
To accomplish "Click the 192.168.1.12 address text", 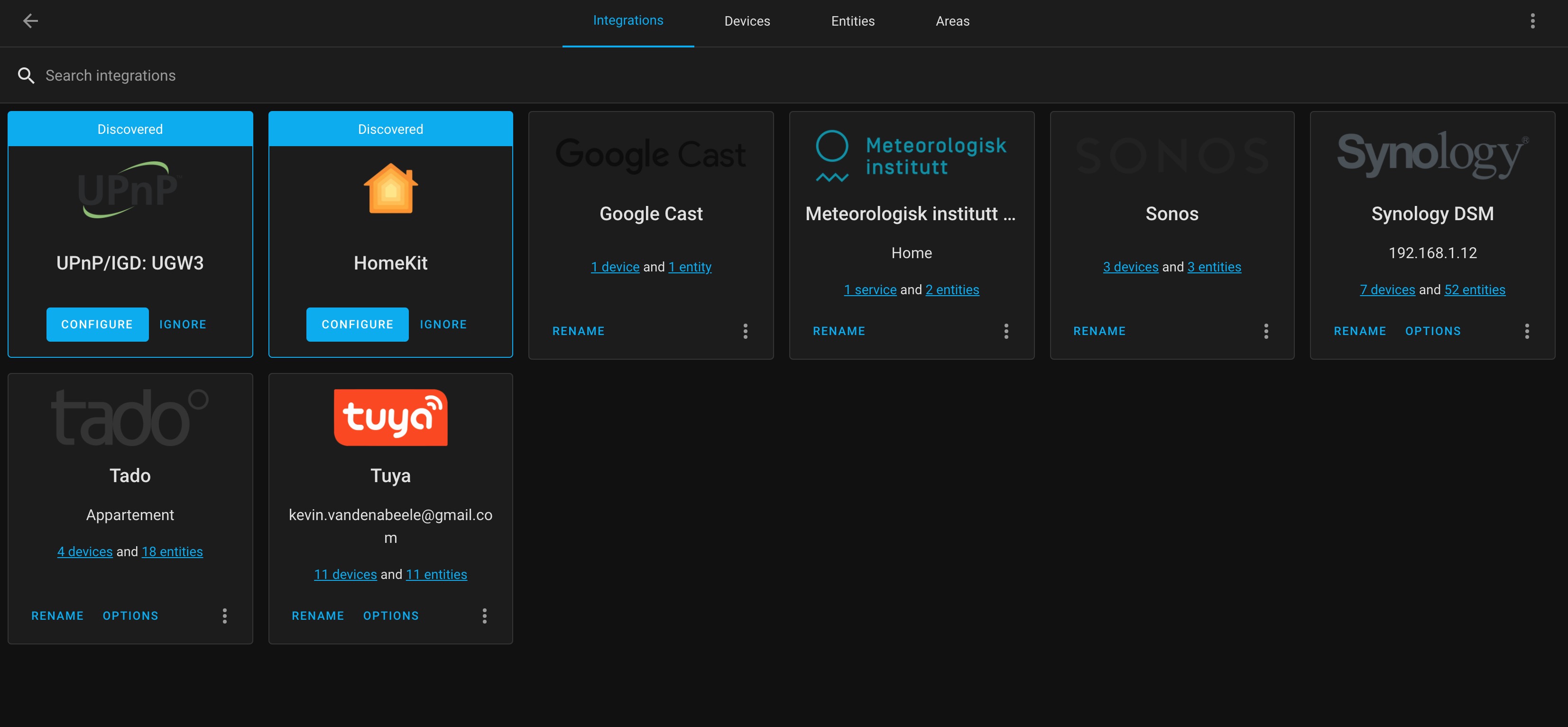I will pos(1432,252).
